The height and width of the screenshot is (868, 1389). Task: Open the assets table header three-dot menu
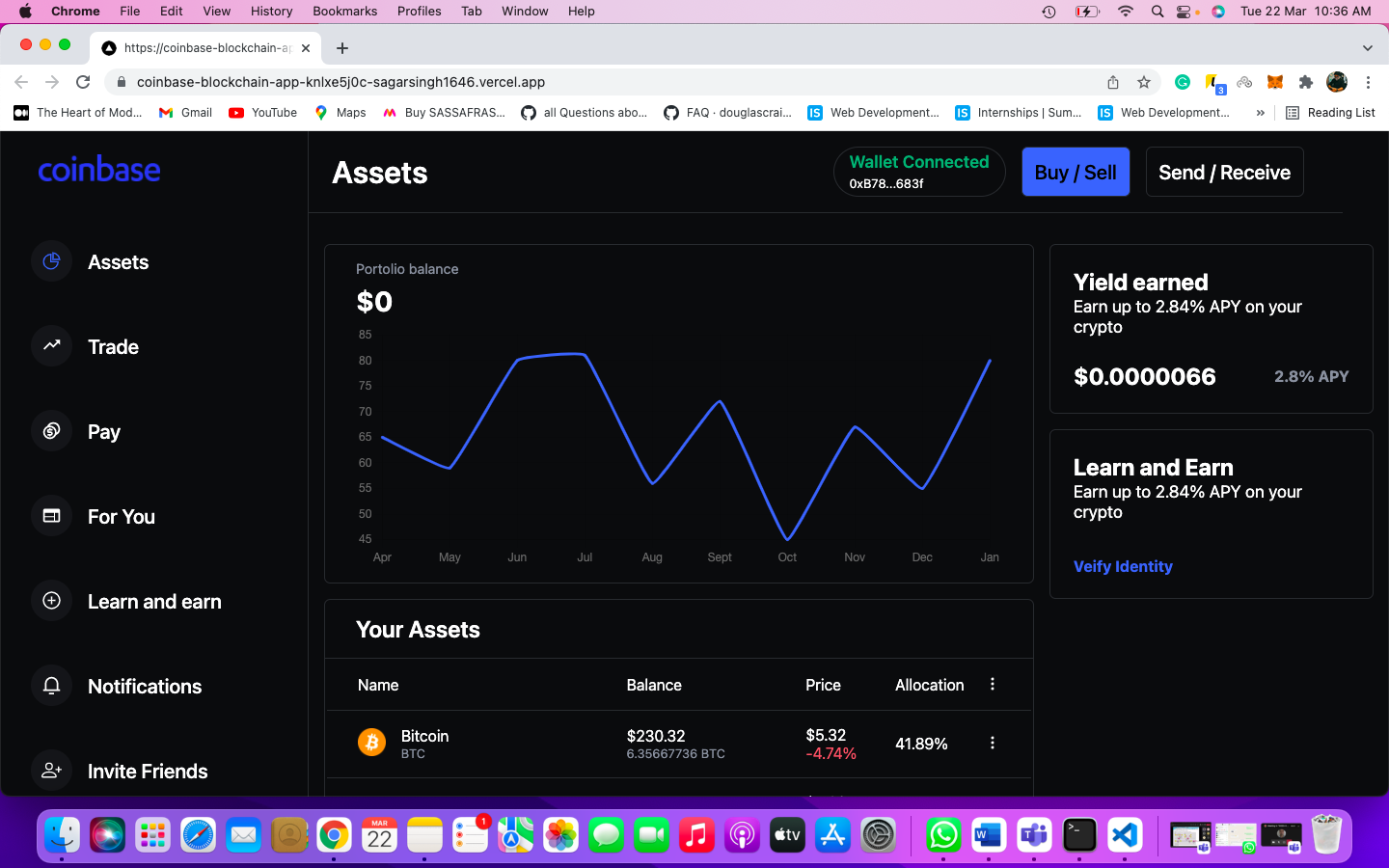[992, 684]
